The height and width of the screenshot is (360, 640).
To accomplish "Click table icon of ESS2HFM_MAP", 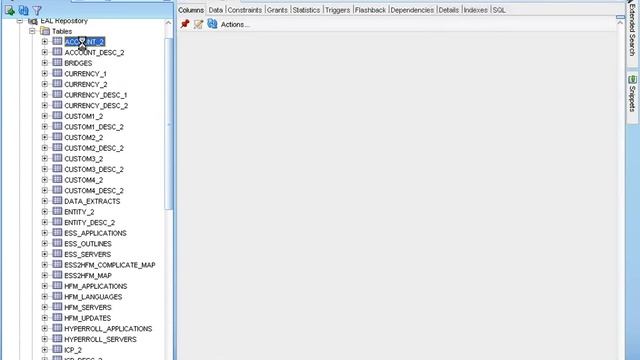I will 58,275.
